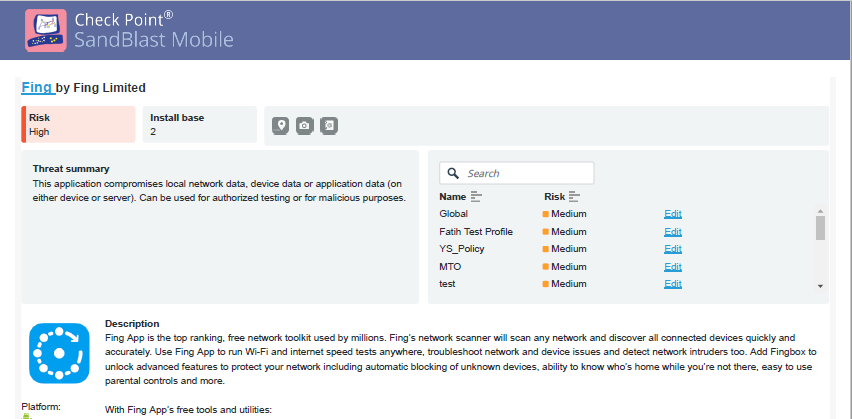Edit the test policy risk
This screenshot has height=419, width=852.
click(672, 284)
